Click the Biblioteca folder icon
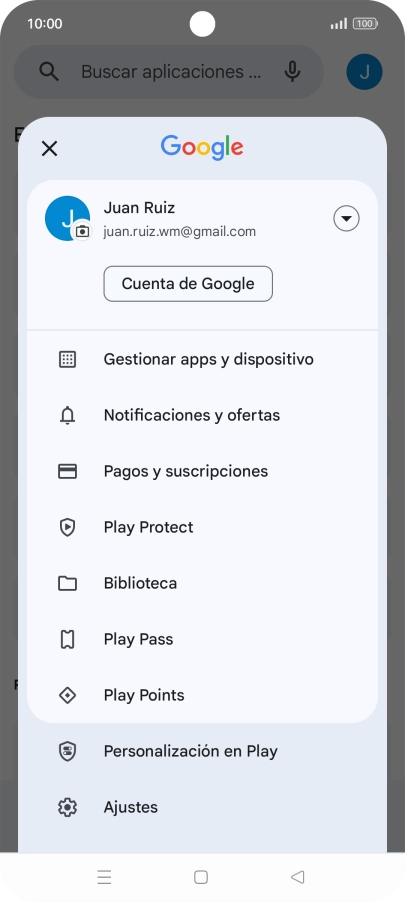405x902 pixels. pos(67,583)
